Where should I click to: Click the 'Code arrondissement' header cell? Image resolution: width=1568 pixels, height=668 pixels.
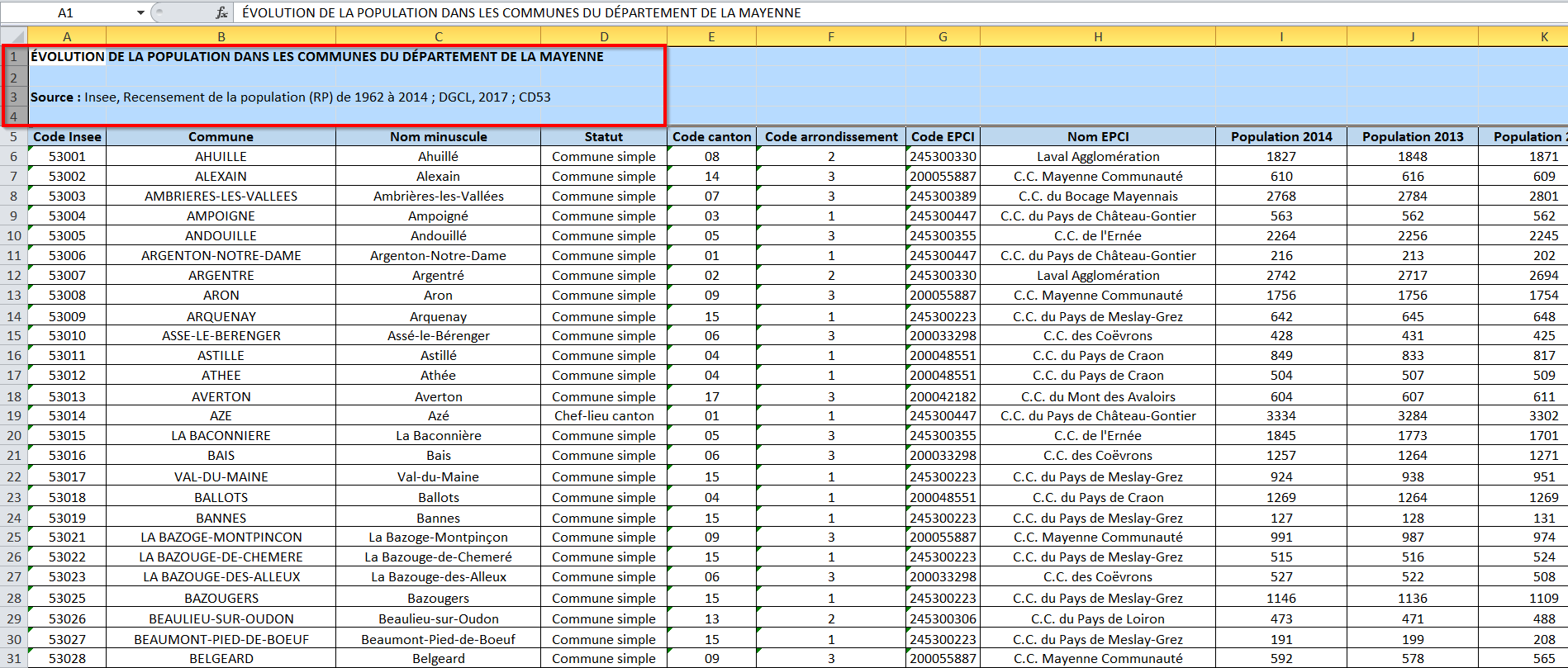point(830,136)
